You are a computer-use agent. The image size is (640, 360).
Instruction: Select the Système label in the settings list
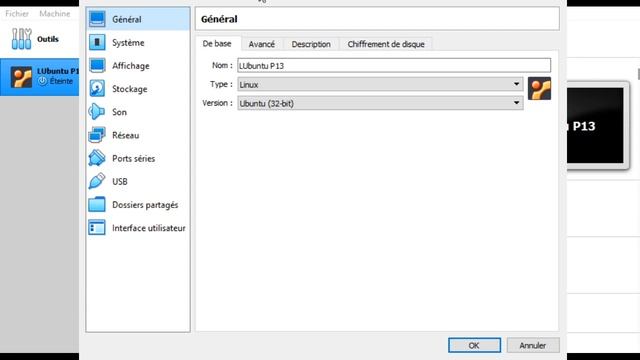(x=128, y=42)
